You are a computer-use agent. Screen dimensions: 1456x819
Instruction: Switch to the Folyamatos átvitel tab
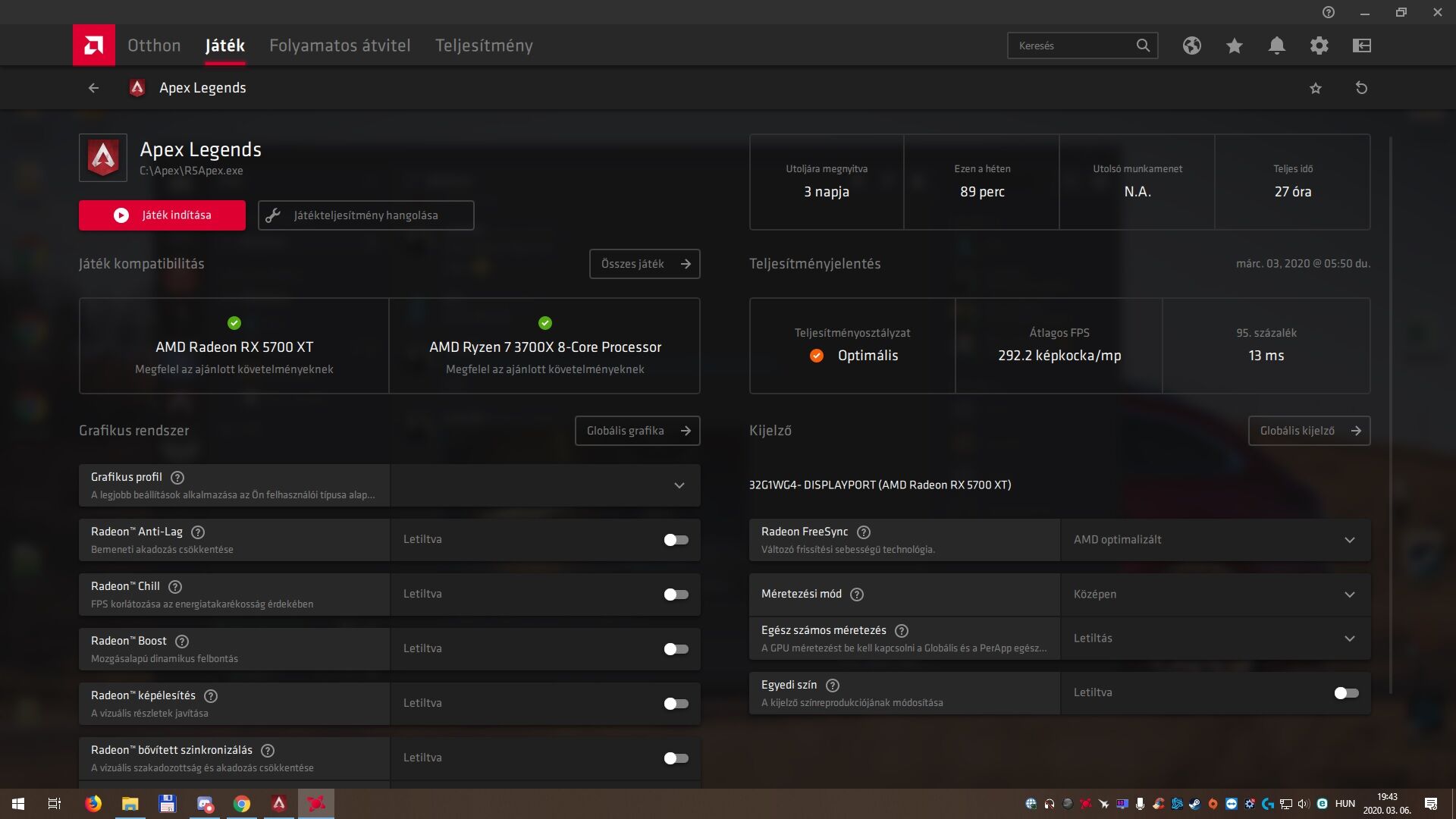[x=340, y=45]
